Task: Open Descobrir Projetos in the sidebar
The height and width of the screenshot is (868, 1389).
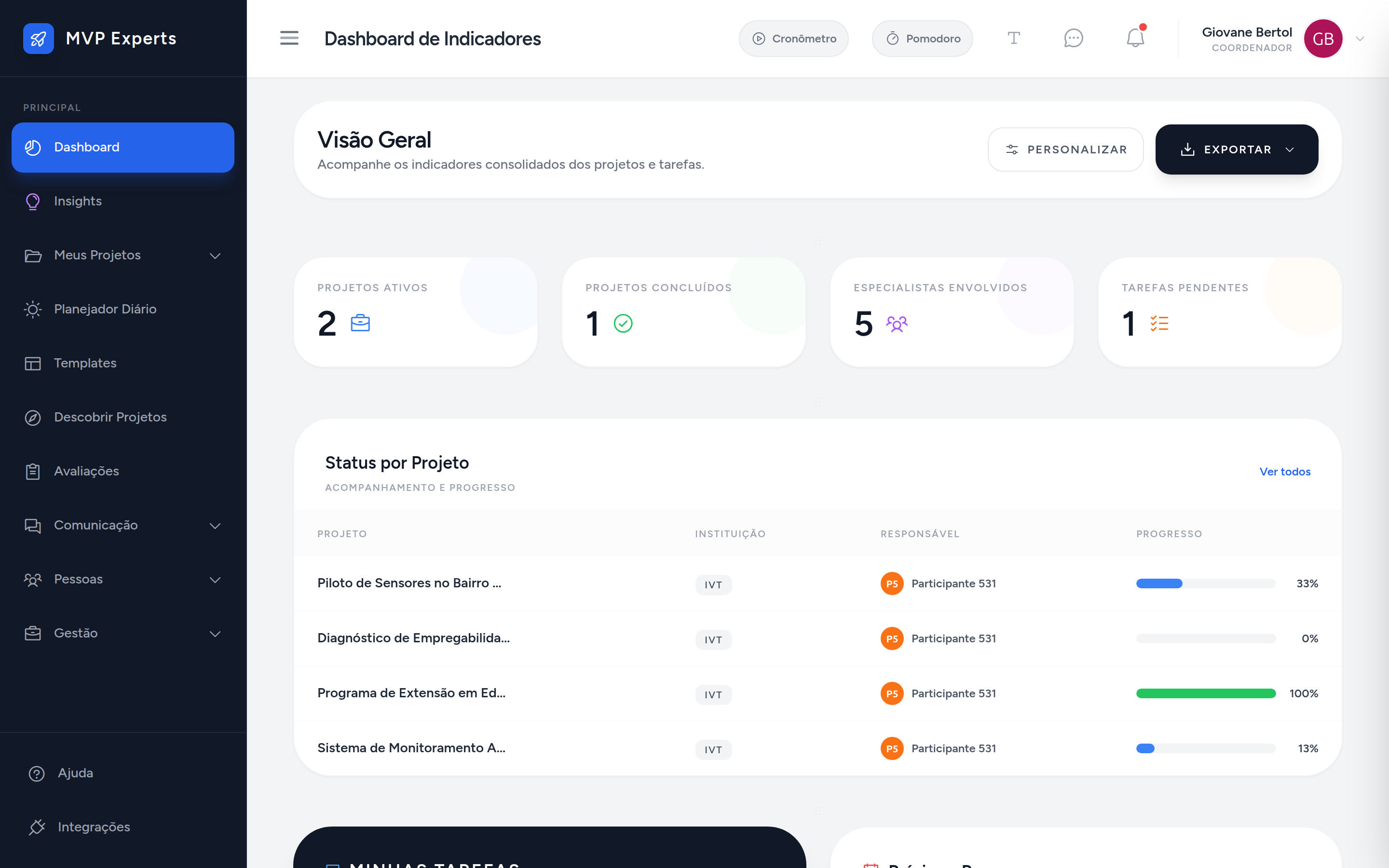Action: (x=123, y=417)
